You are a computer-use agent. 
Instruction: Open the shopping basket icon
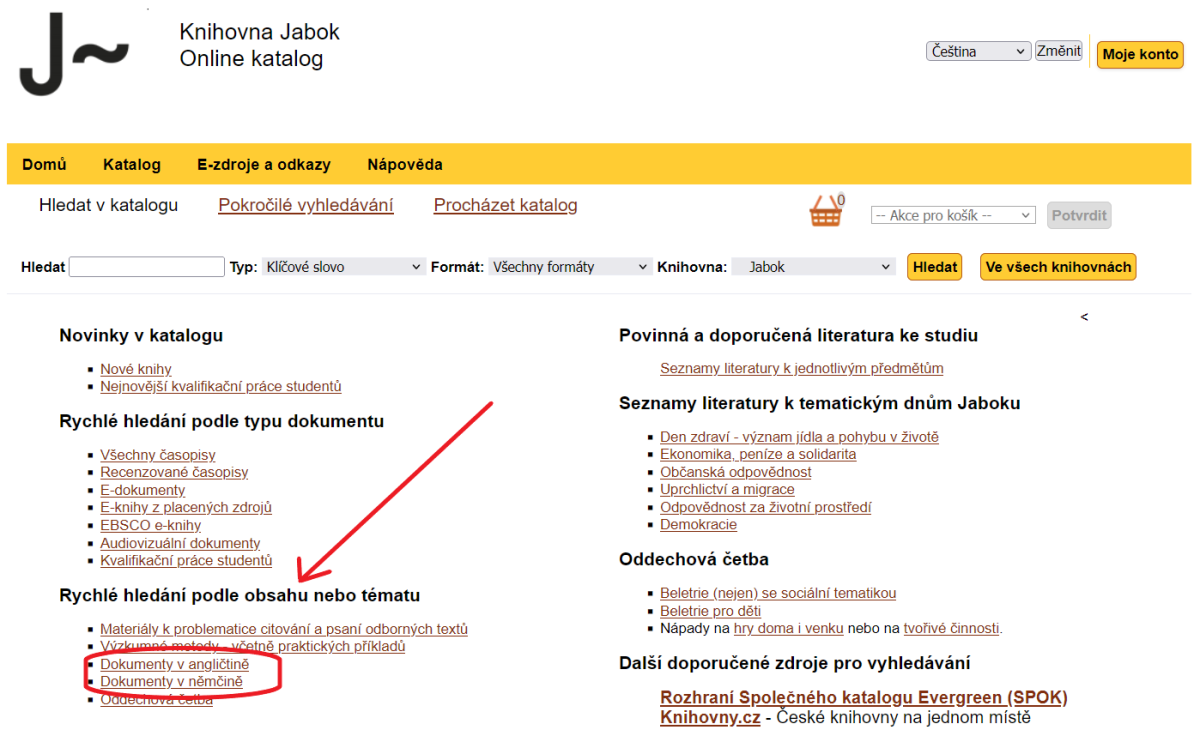coord(826,211)
